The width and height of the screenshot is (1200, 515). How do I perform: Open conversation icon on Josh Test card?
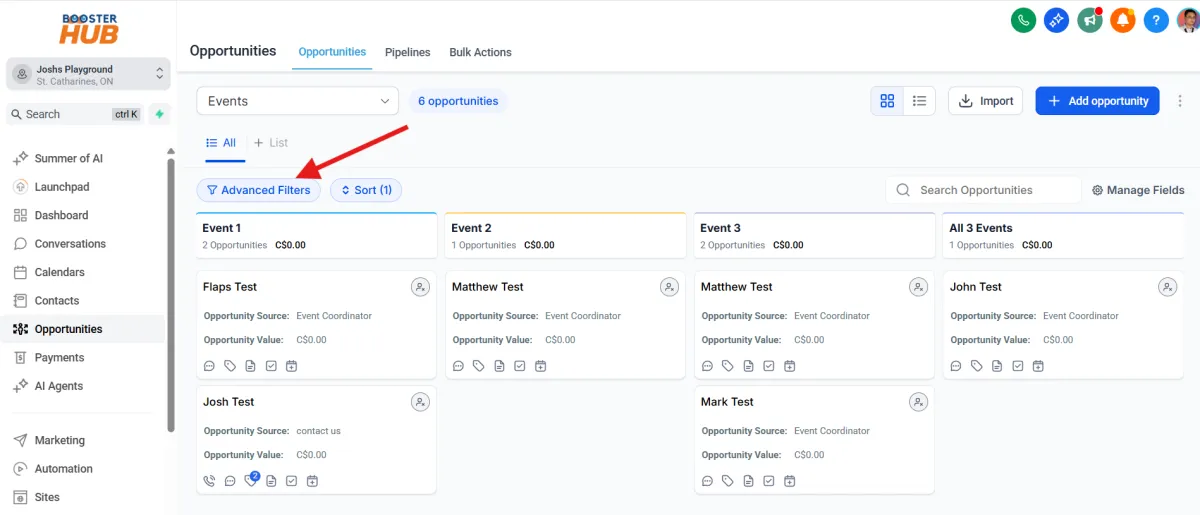click(230, 481)
